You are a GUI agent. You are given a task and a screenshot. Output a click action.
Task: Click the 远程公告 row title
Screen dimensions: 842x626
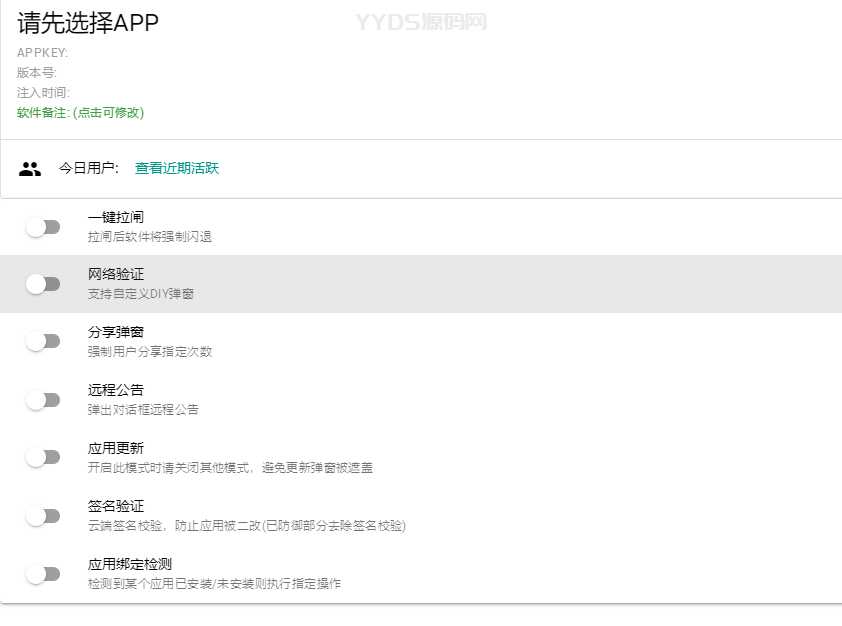116,390
